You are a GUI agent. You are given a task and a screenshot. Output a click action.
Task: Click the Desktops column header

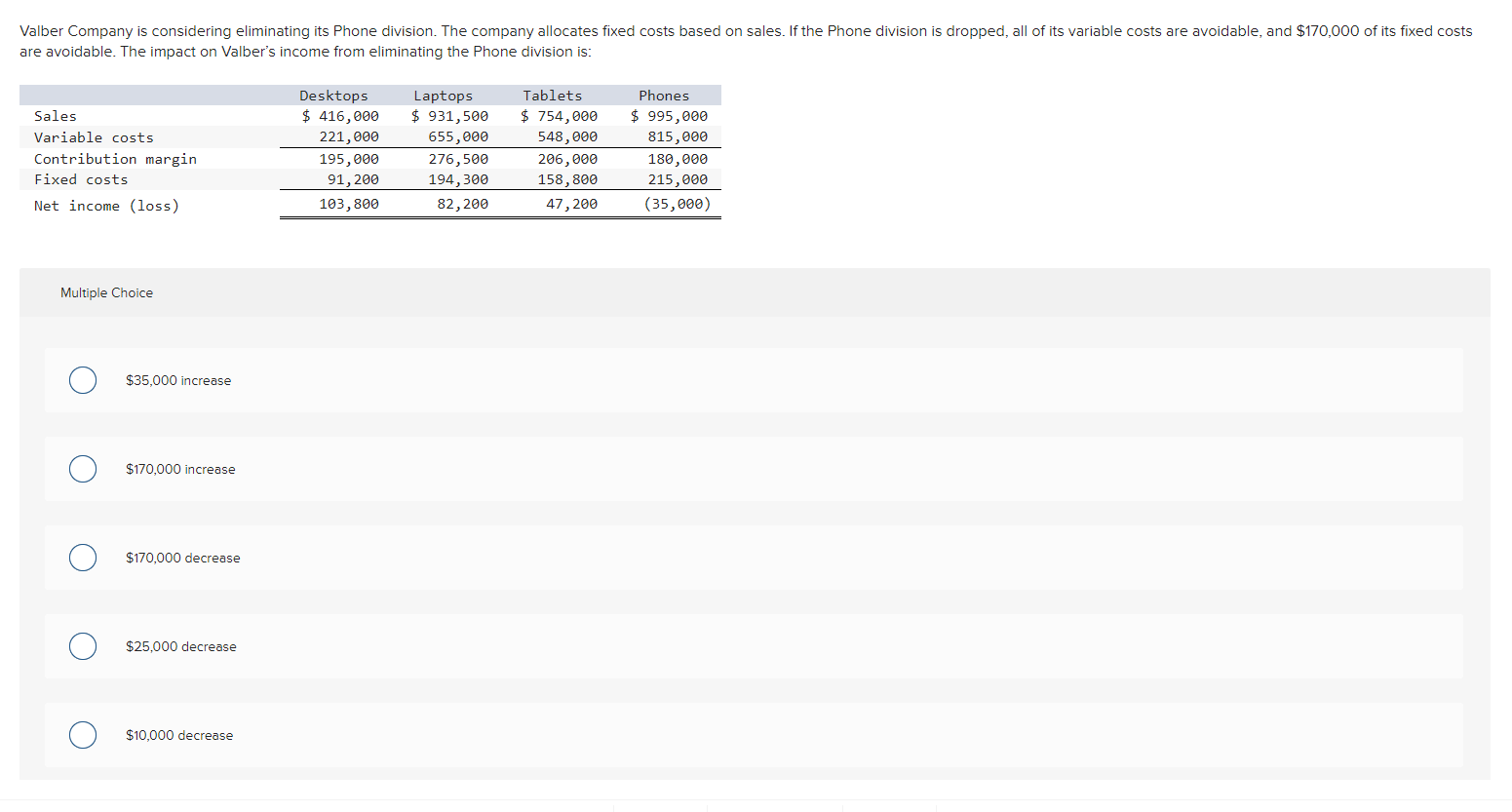click(x=333, y=95)
